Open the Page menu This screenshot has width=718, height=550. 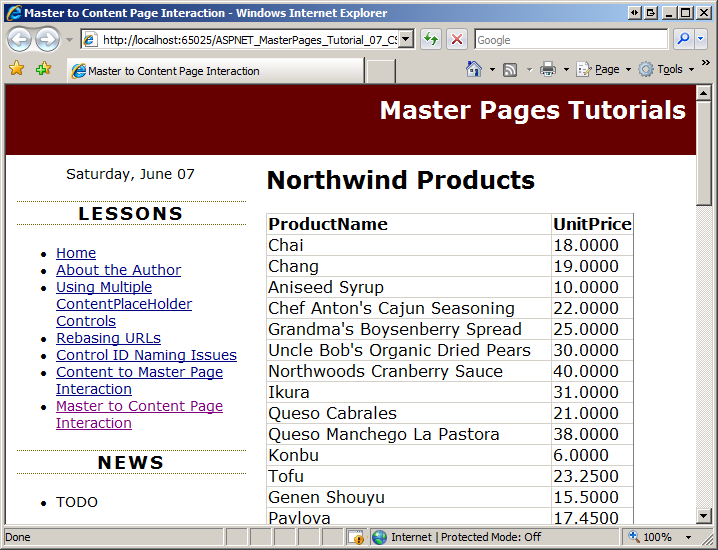(x=603, y=70)
